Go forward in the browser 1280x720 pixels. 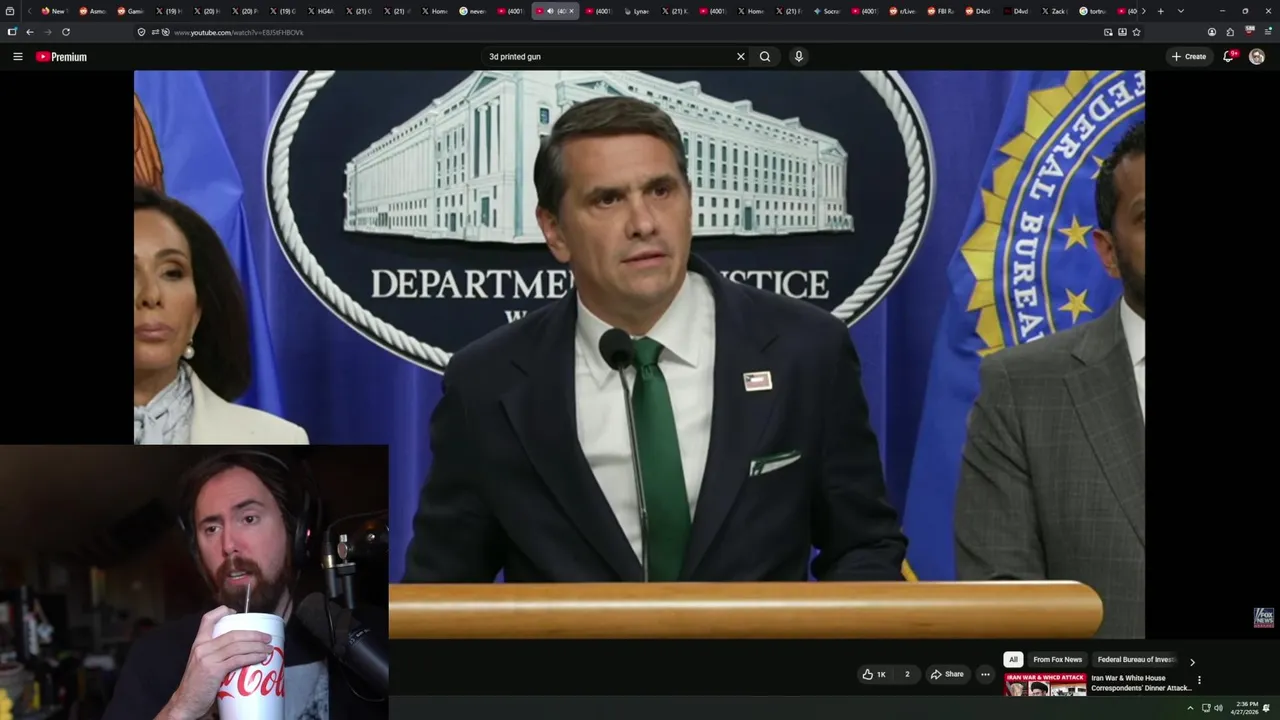[47, 32]
